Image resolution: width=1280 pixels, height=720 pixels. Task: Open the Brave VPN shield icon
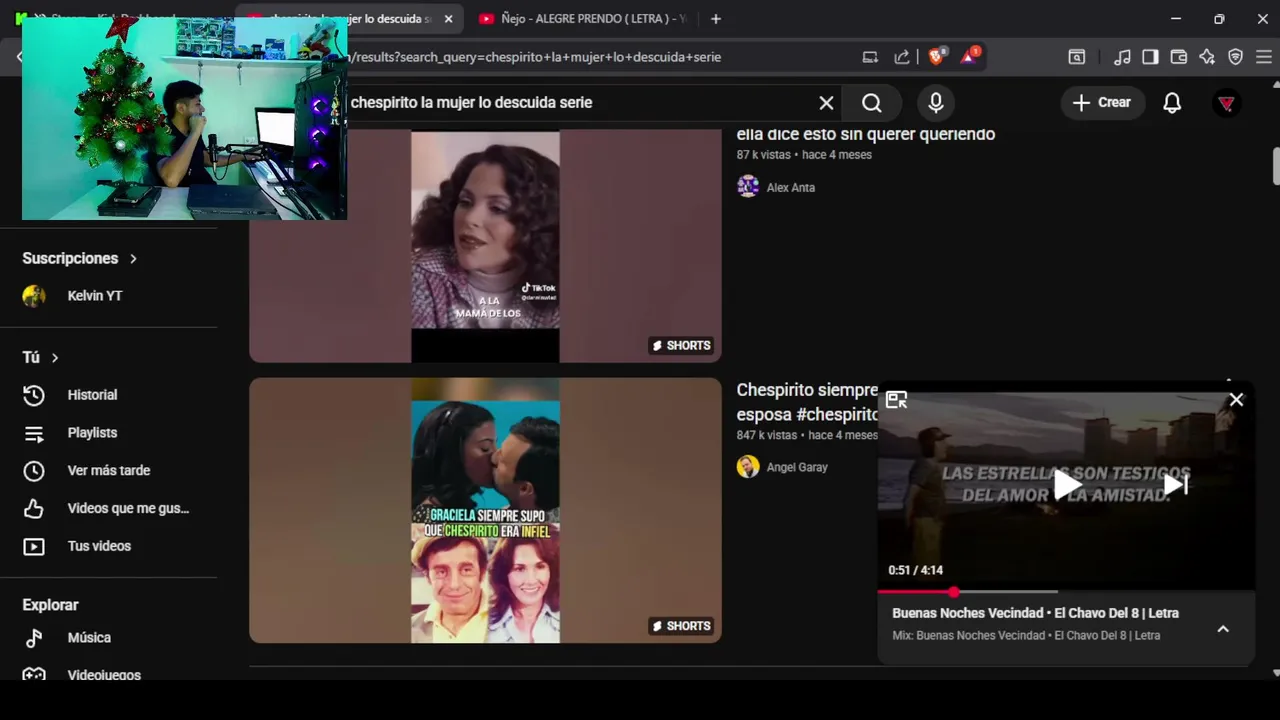point(1236,57)
